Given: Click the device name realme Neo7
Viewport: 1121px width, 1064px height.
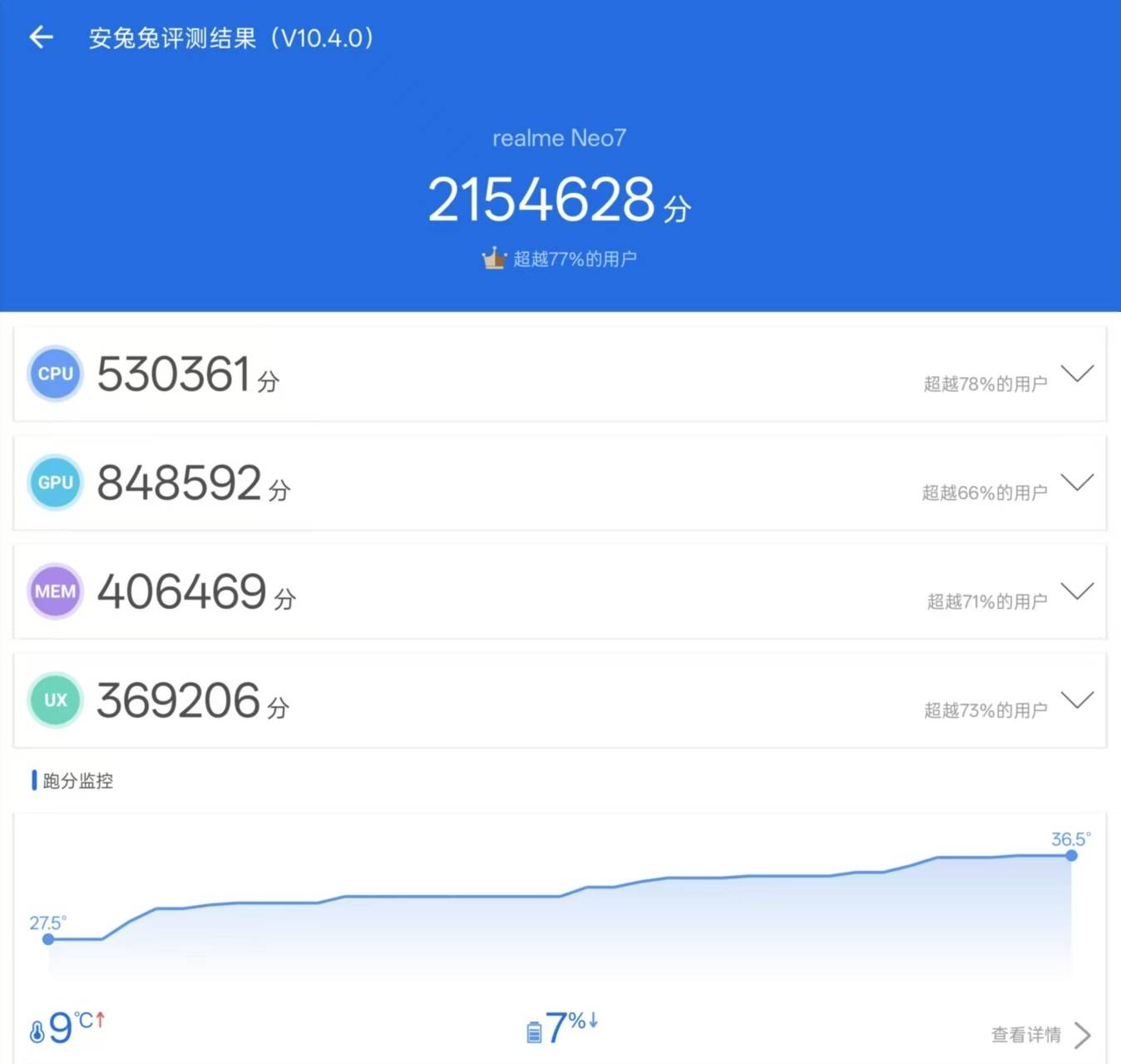Looking at the screenshot, I should pos(560,138).
